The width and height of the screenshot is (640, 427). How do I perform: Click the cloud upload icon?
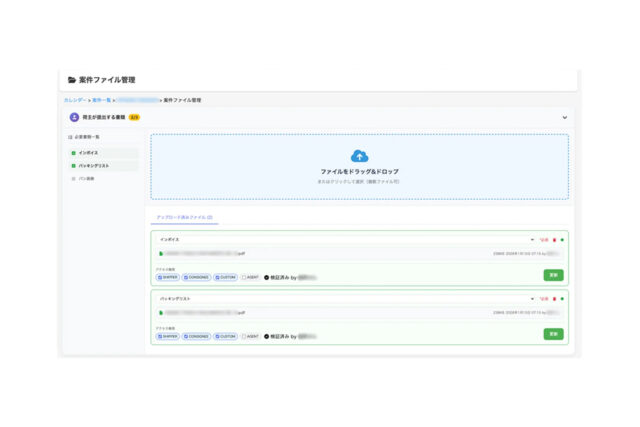tap(360, 156)
